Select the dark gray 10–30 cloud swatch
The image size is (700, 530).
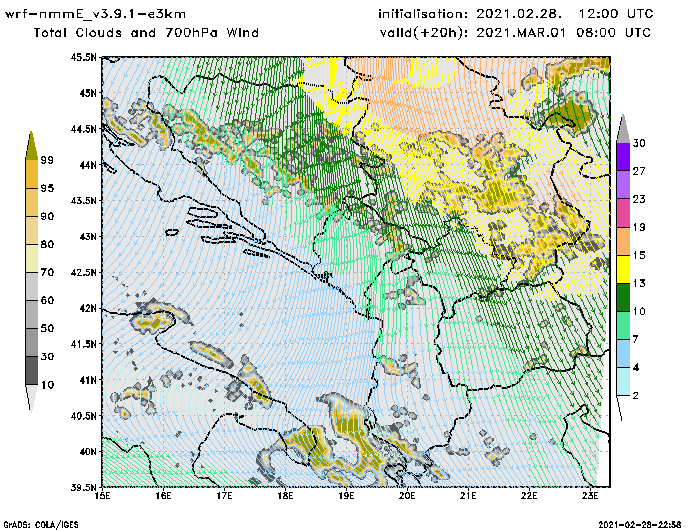(x=32, y=370)
